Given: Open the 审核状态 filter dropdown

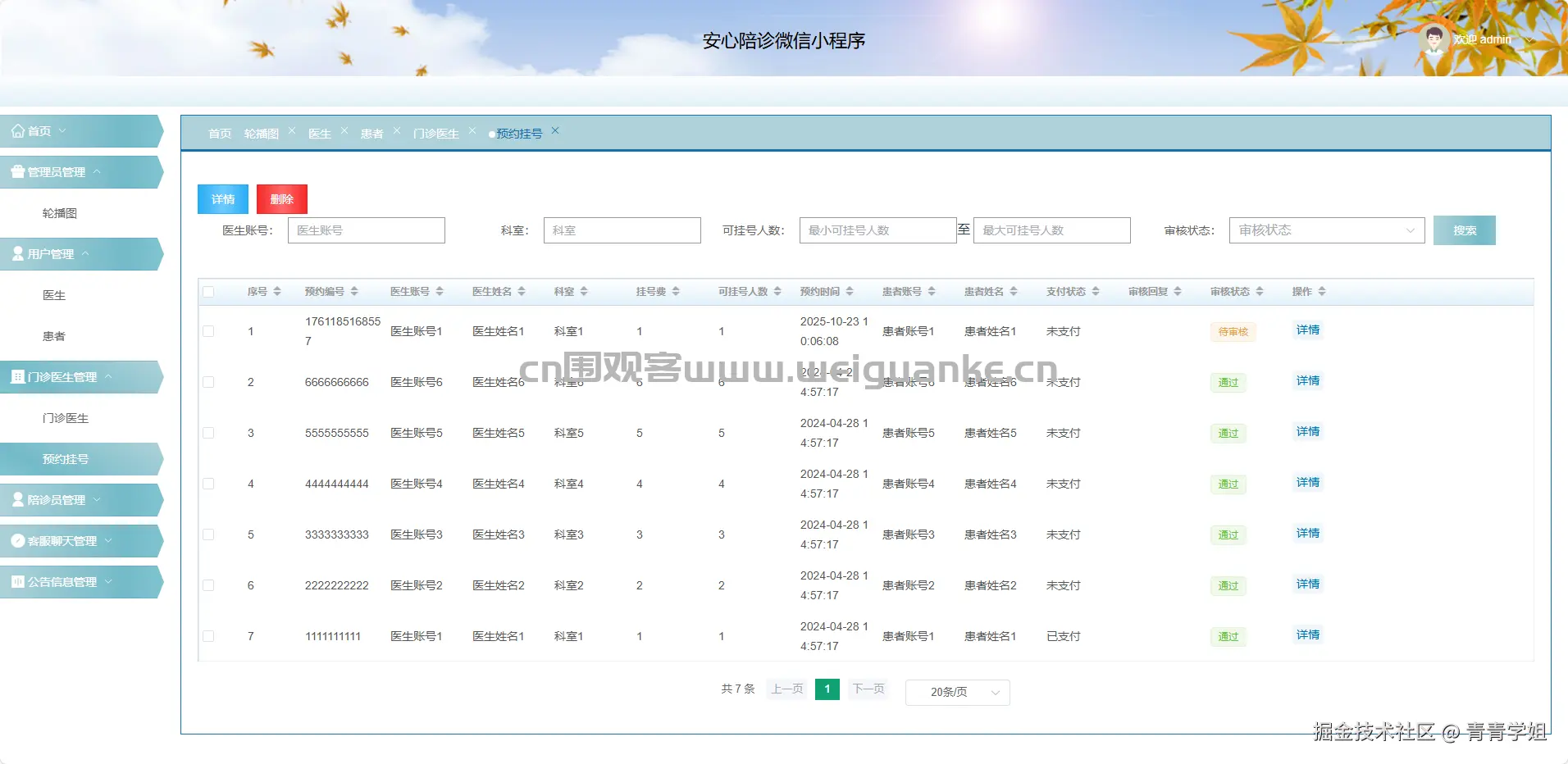Looking at the screenshot, I should (1327, 230).
